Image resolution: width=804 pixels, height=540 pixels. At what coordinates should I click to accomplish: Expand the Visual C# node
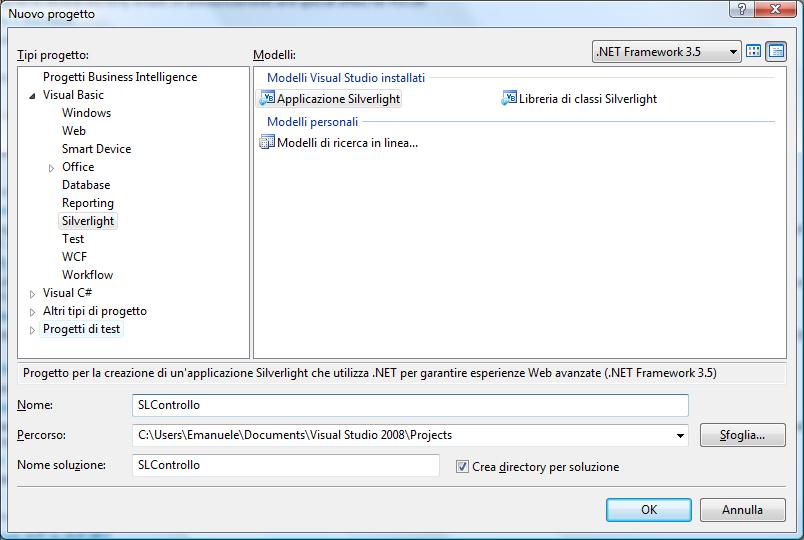(32, 294)
